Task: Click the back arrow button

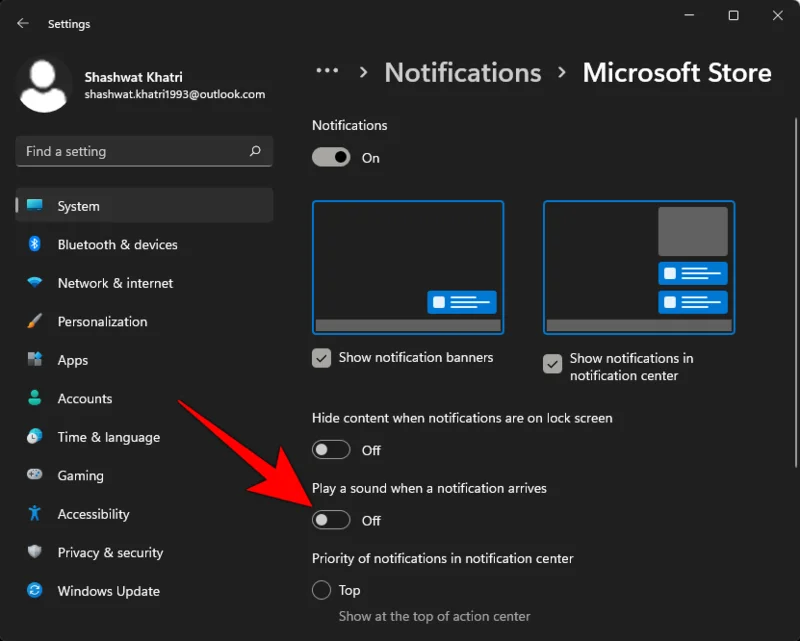Action: [x=22, y=23]
